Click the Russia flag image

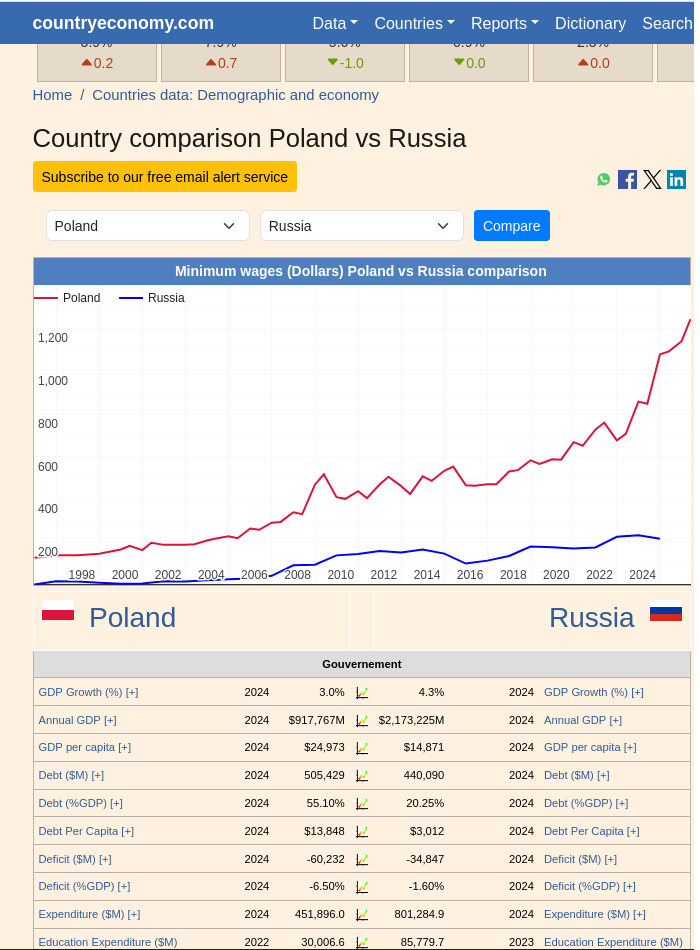coord(665,612)
